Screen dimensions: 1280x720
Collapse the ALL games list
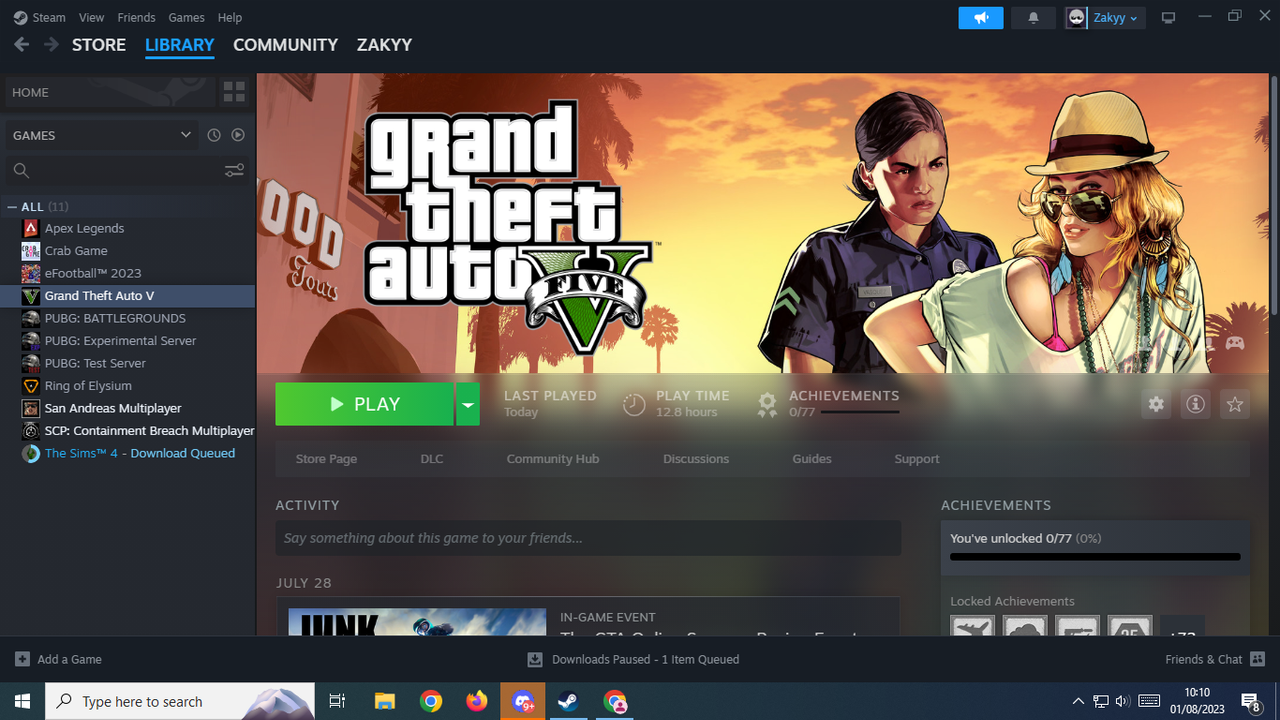(12, 207)
